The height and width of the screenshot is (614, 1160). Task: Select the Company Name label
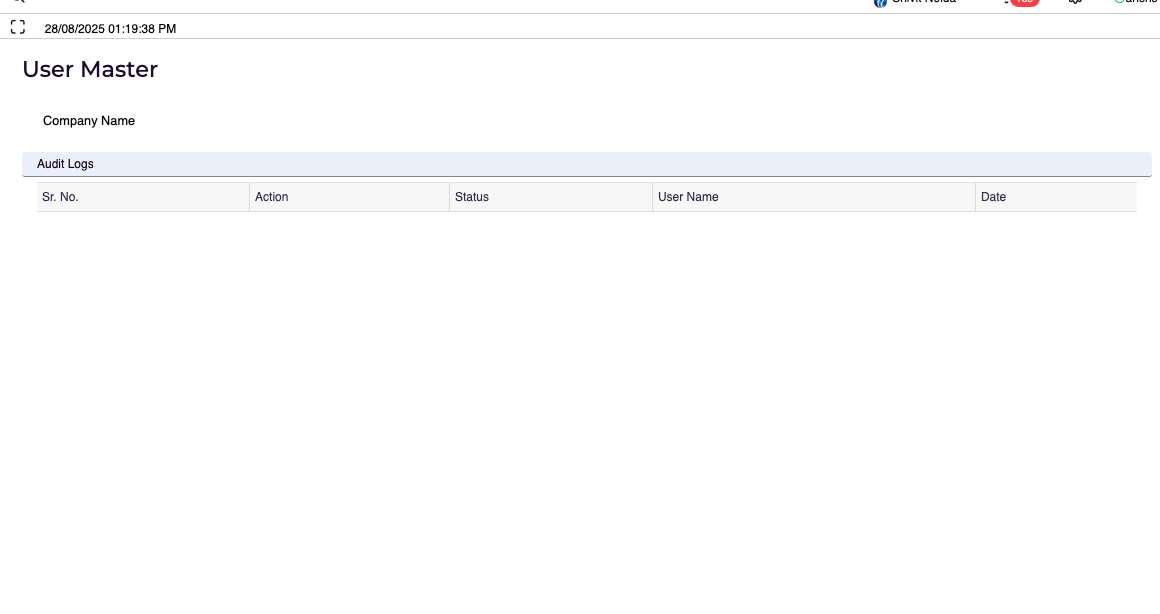pyautogui.click(x=89, y=121)
